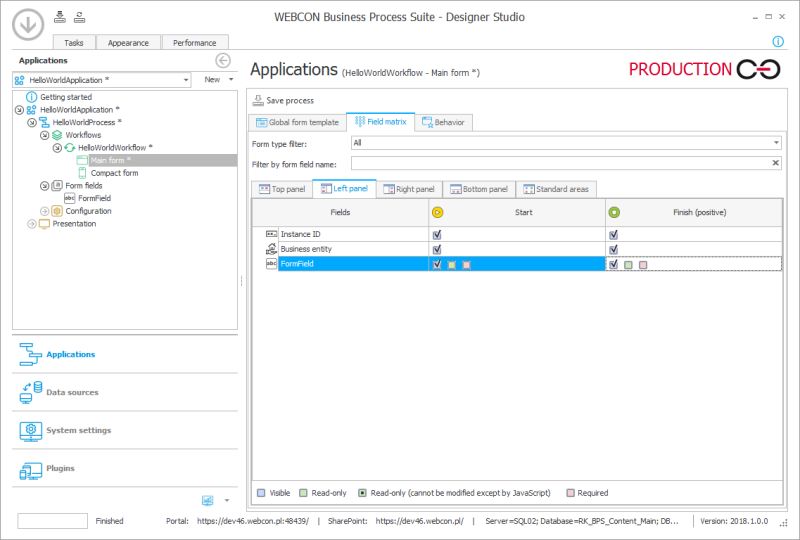Click the HelloWorldApplication tree node icon
Image resolution: width=800 pixels, height=540 pixels.
coord(32,110)
